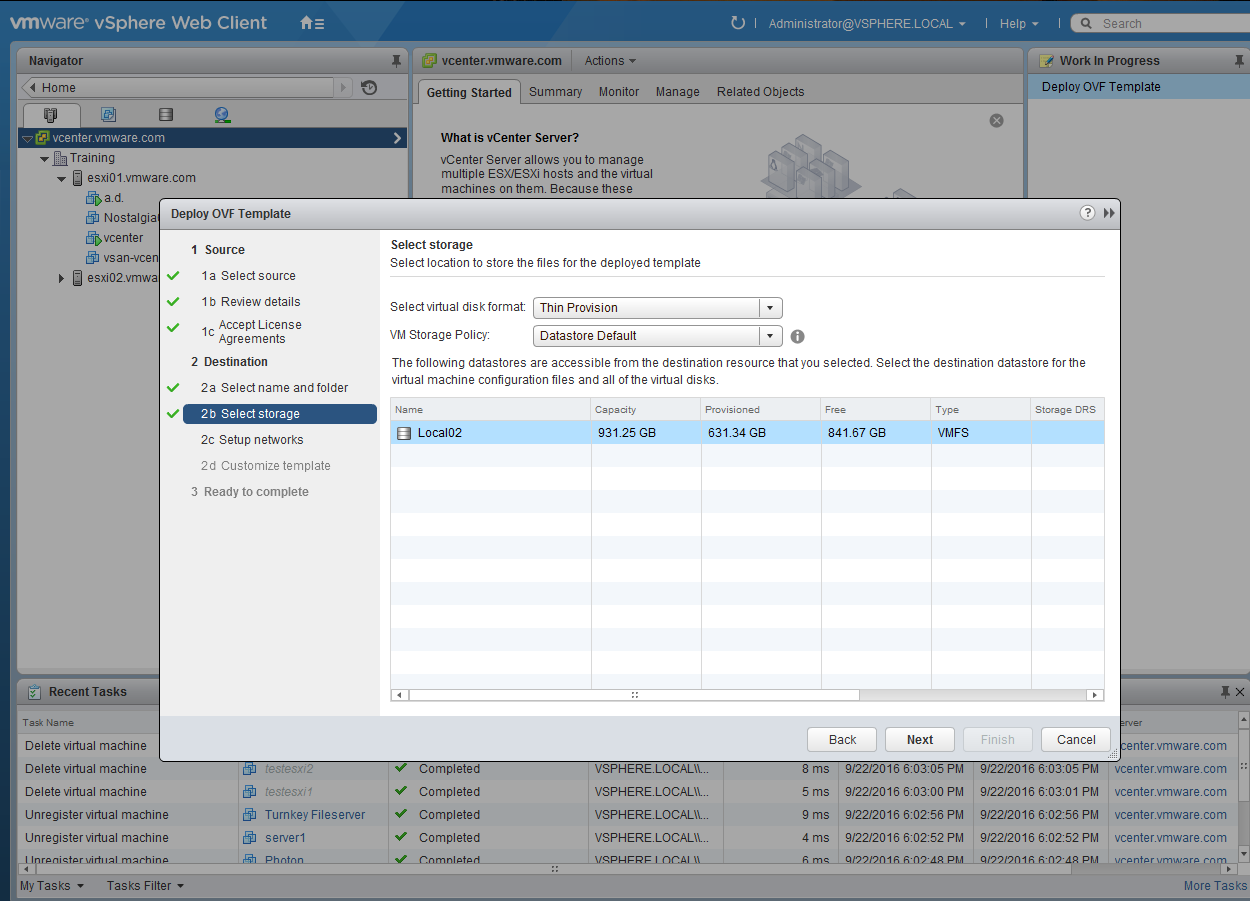Select the vcenter VM under esxi01
Image resolution: width=1250 pixels, height=901 pixels.
click(124, 238)
